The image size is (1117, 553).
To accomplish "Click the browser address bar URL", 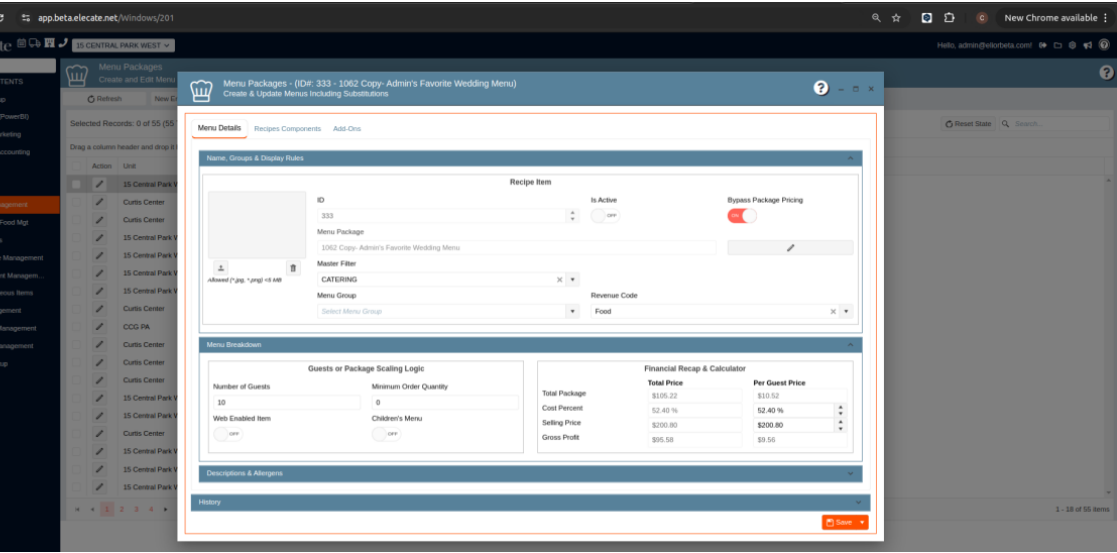I will [x=106, y=18].
